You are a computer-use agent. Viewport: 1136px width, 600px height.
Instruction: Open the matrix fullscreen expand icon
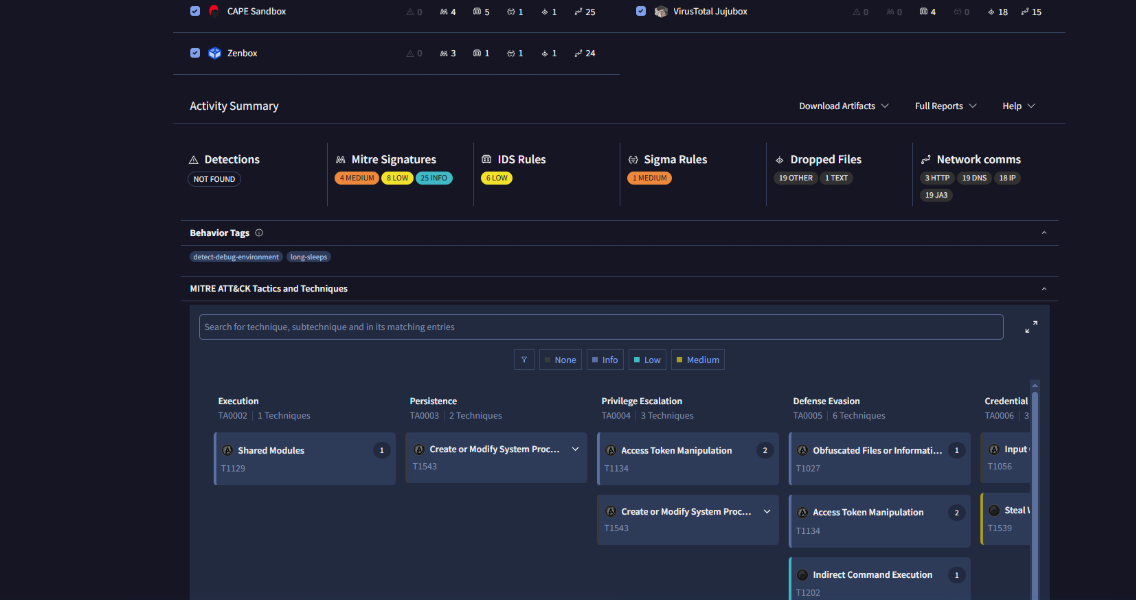(1031, 328)
